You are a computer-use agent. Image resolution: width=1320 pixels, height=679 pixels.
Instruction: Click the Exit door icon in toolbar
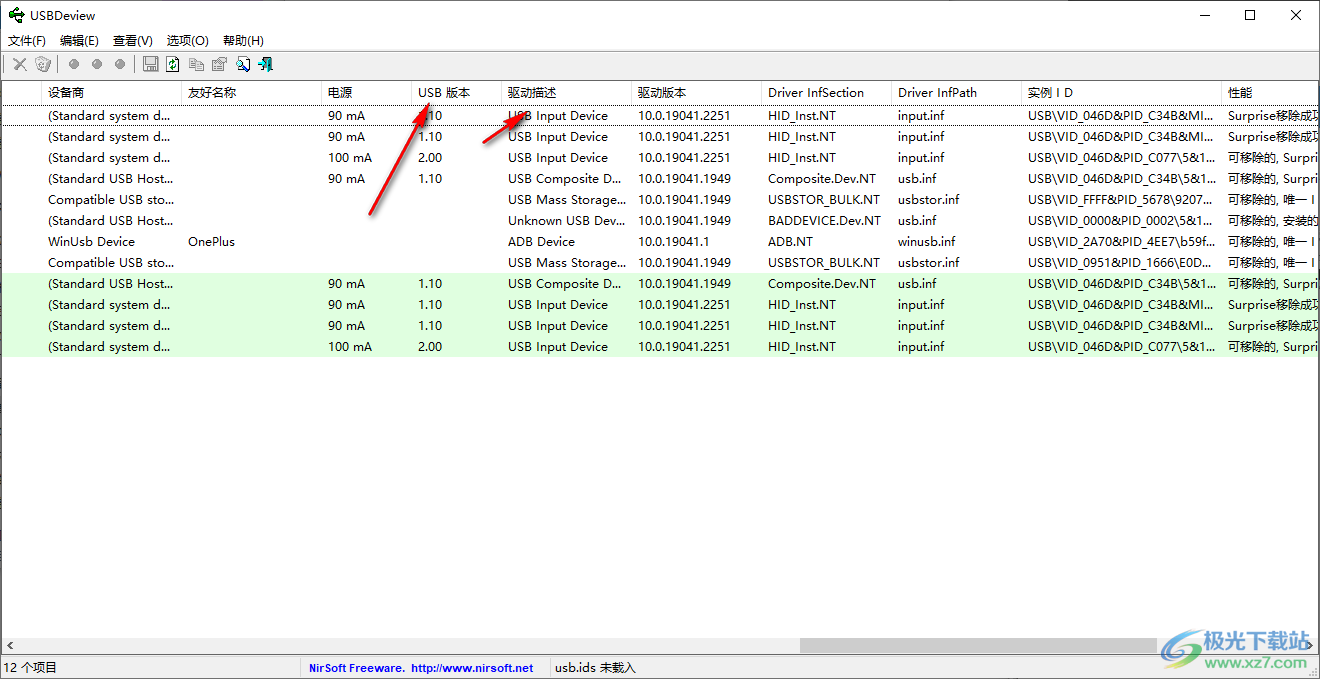pos(265,65)
